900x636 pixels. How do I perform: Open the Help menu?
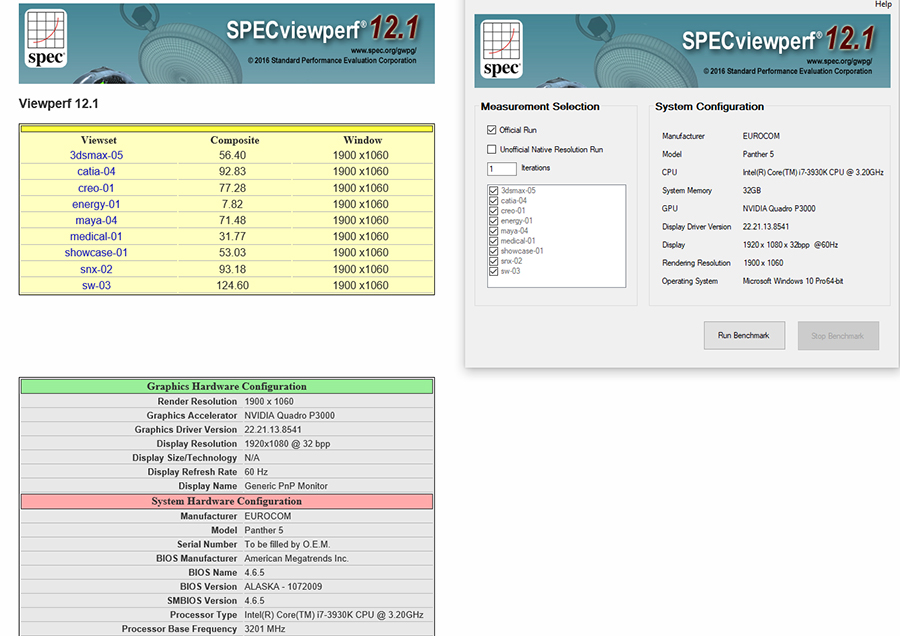pos(883,5)
